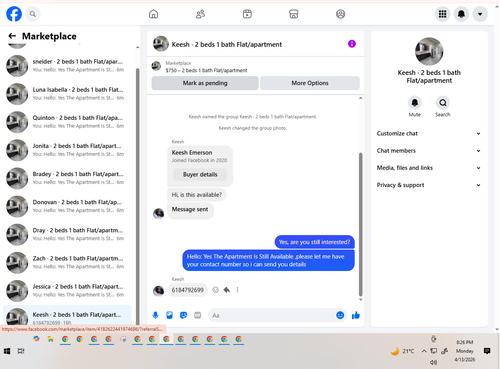
Task: Choose a GIF with the GIF icon
Action: [198, 315]
